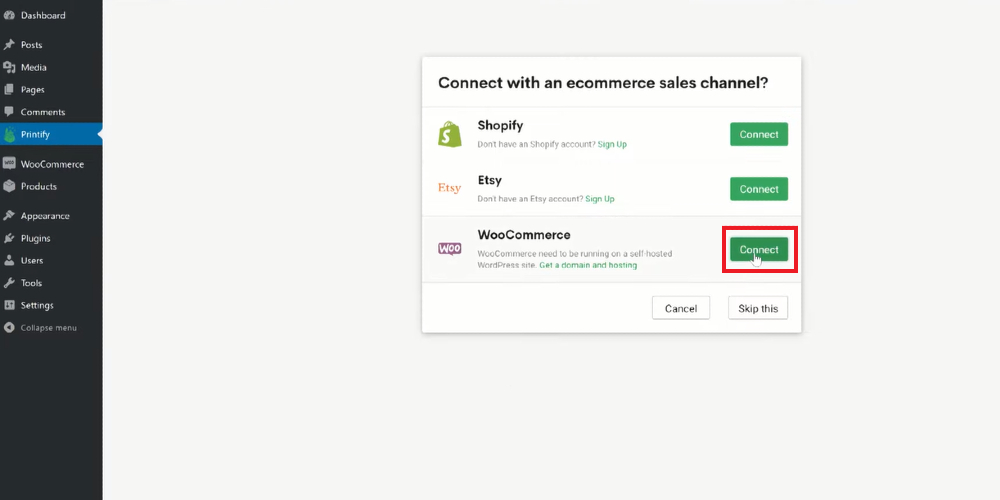Open the Posts menu item
Viewport: 1000px width, 500px height.
[x=51, y=45]
